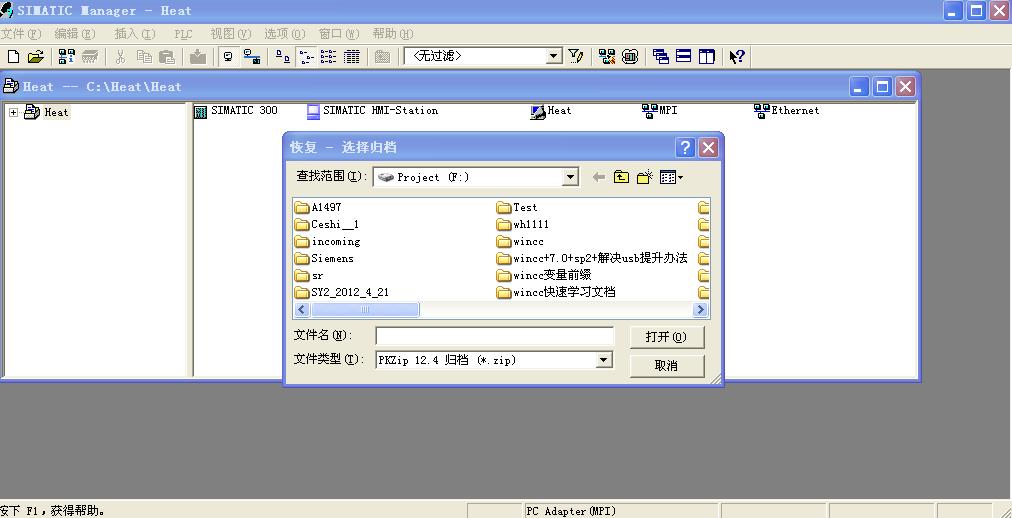Image resolution: width=1012 pixels, height=518 pixels.
Task: Click the 取消 cancel button
Action: [x=667, y=365]
